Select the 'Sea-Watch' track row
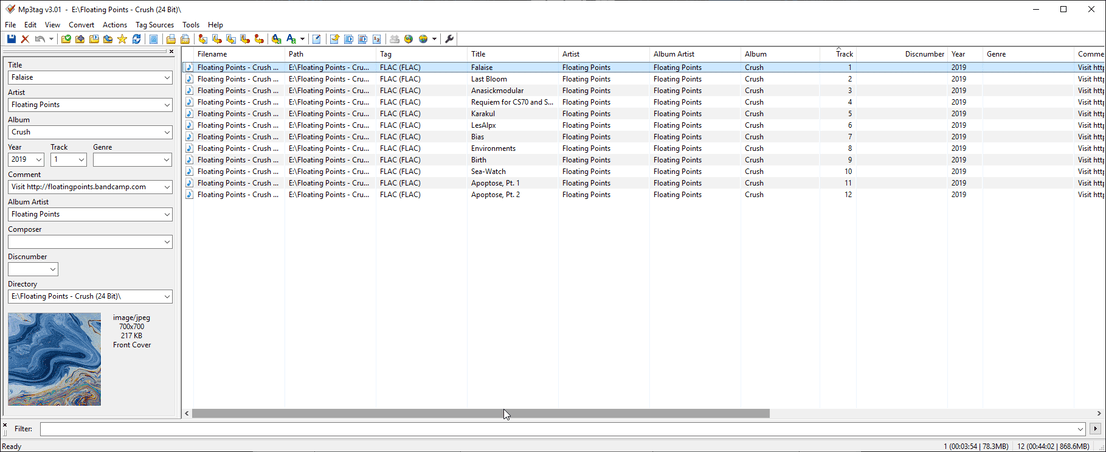1106x452 pixels. [x=643, y=171]
